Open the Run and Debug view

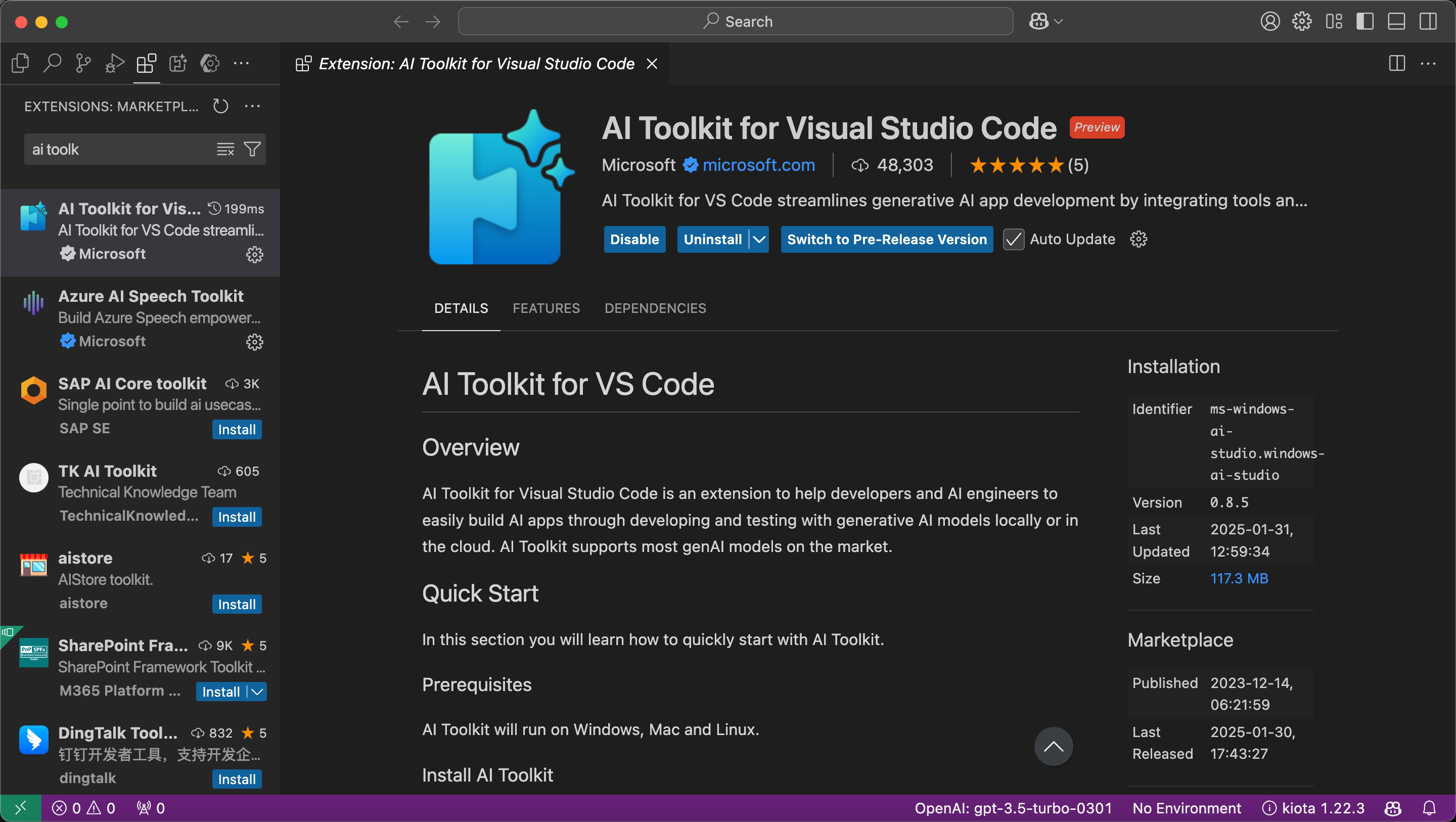pyautogui.click(x=114, y=63)
